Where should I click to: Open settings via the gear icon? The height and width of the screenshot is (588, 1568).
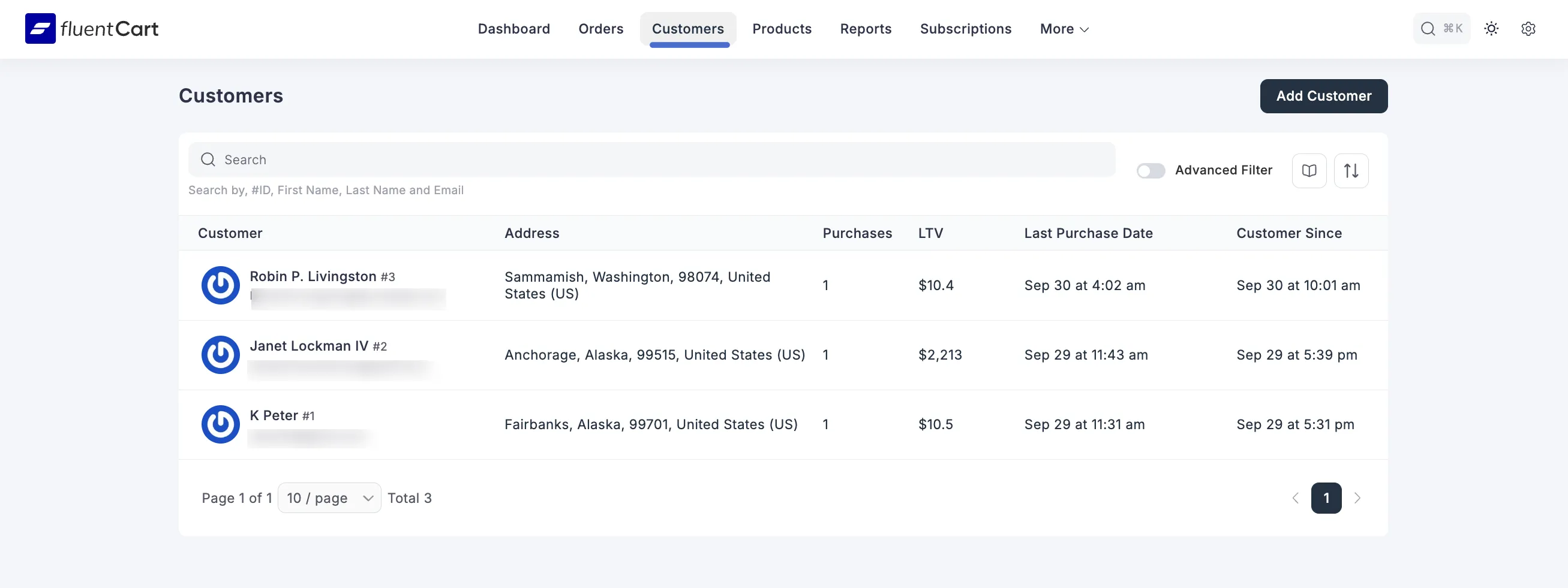click(1528, 29)
